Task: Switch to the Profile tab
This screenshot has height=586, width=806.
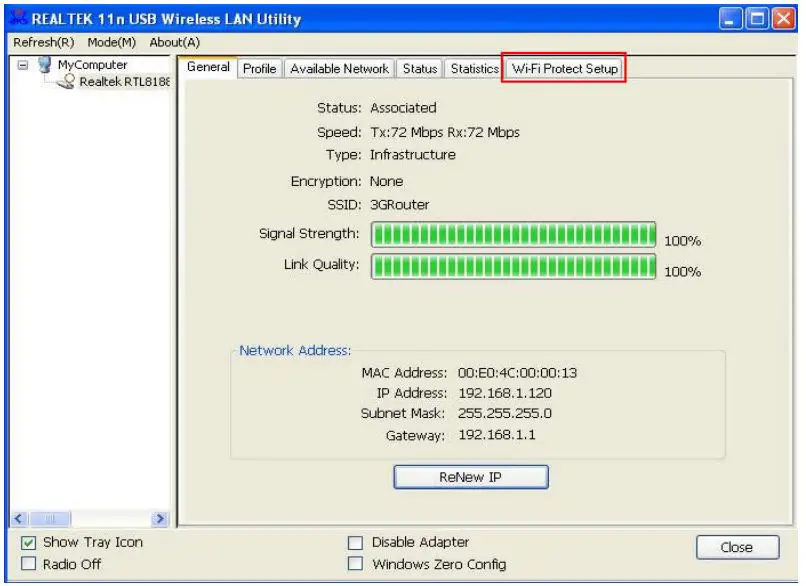Action: (260, 68)
